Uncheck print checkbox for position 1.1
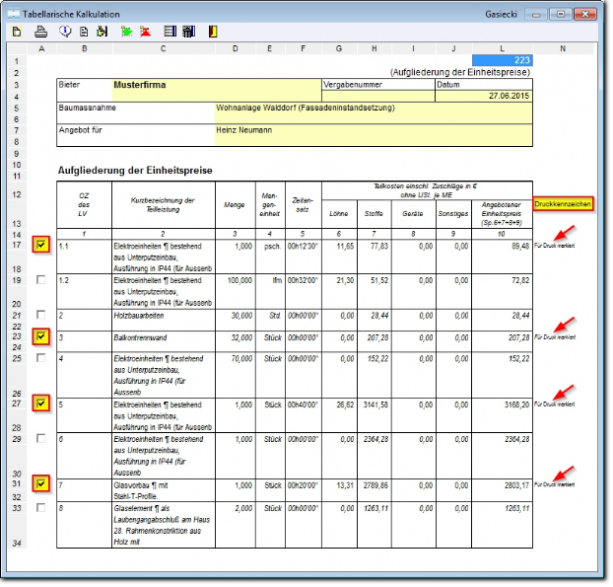613x587 pixels. [x=41, y=245]
